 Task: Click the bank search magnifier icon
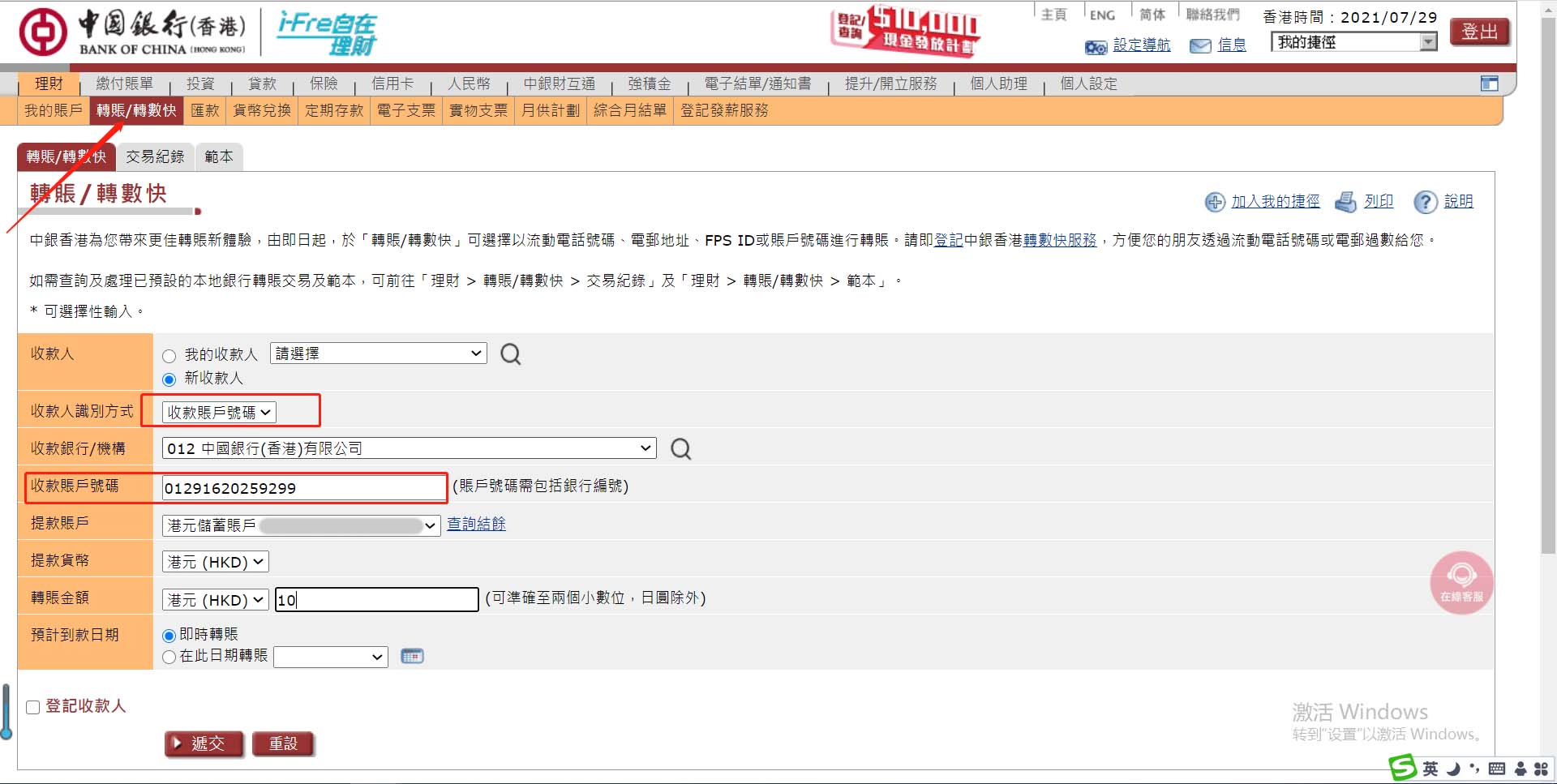pyautogui.click(x=681, y=449)
